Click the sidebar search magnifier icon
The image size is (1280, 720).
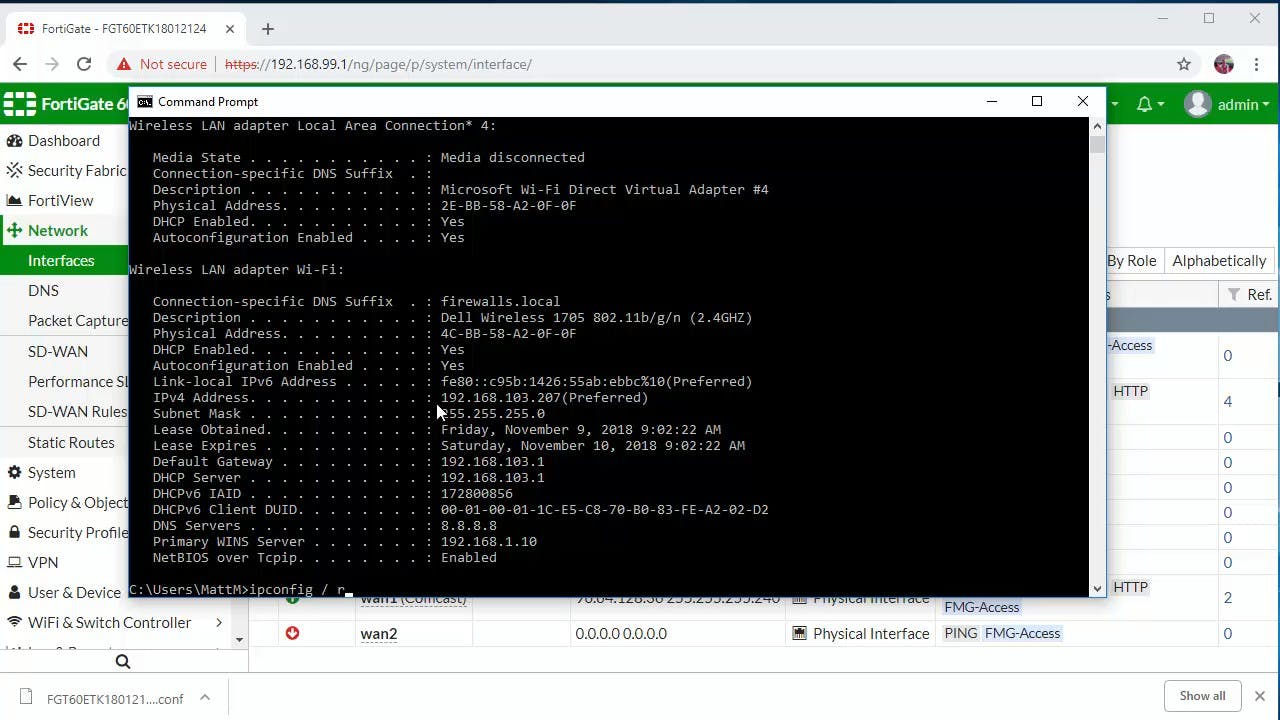click(123, 661)
